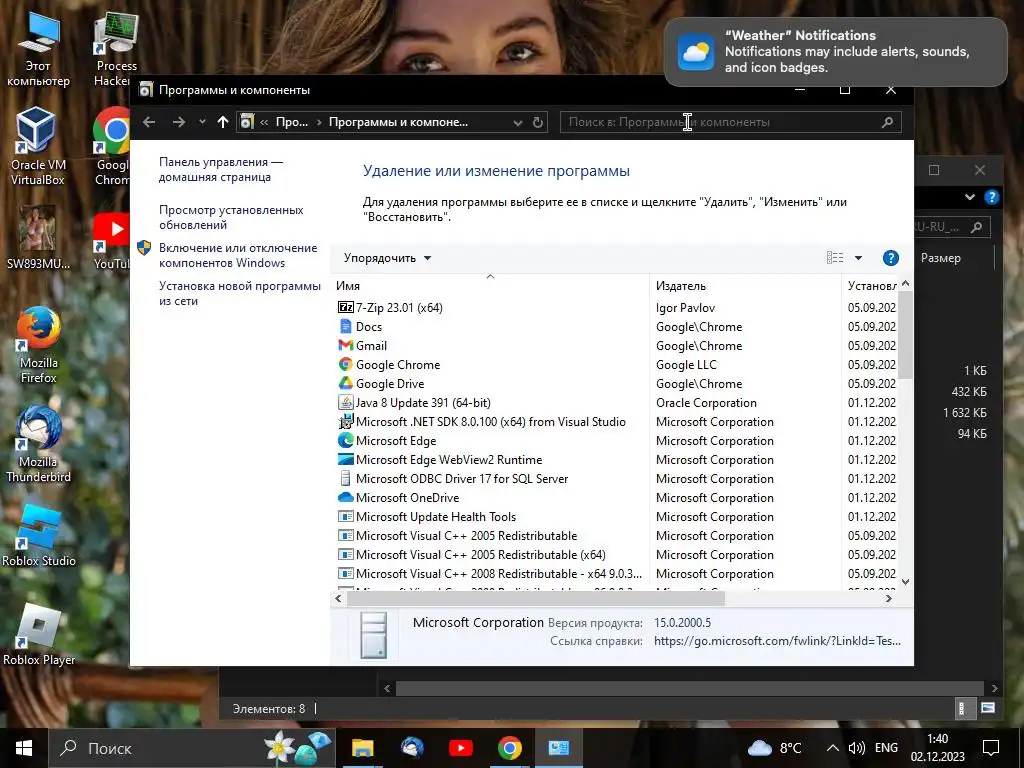Select the Gmail program icon
1024x768 pixels.
(x=345, y=345)
